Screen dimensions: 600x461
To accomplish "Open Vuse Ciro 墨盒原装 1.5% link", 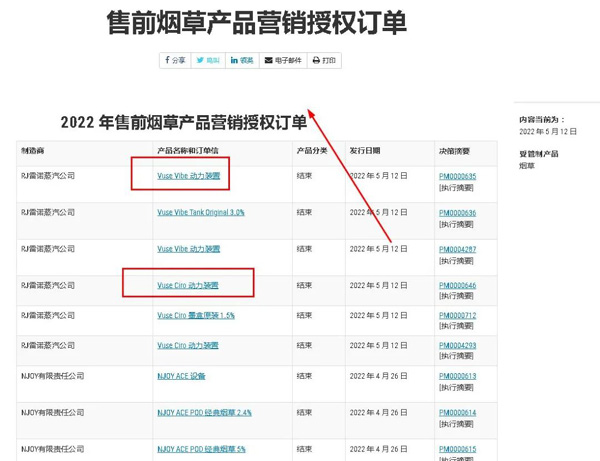I will pos(196,316).
